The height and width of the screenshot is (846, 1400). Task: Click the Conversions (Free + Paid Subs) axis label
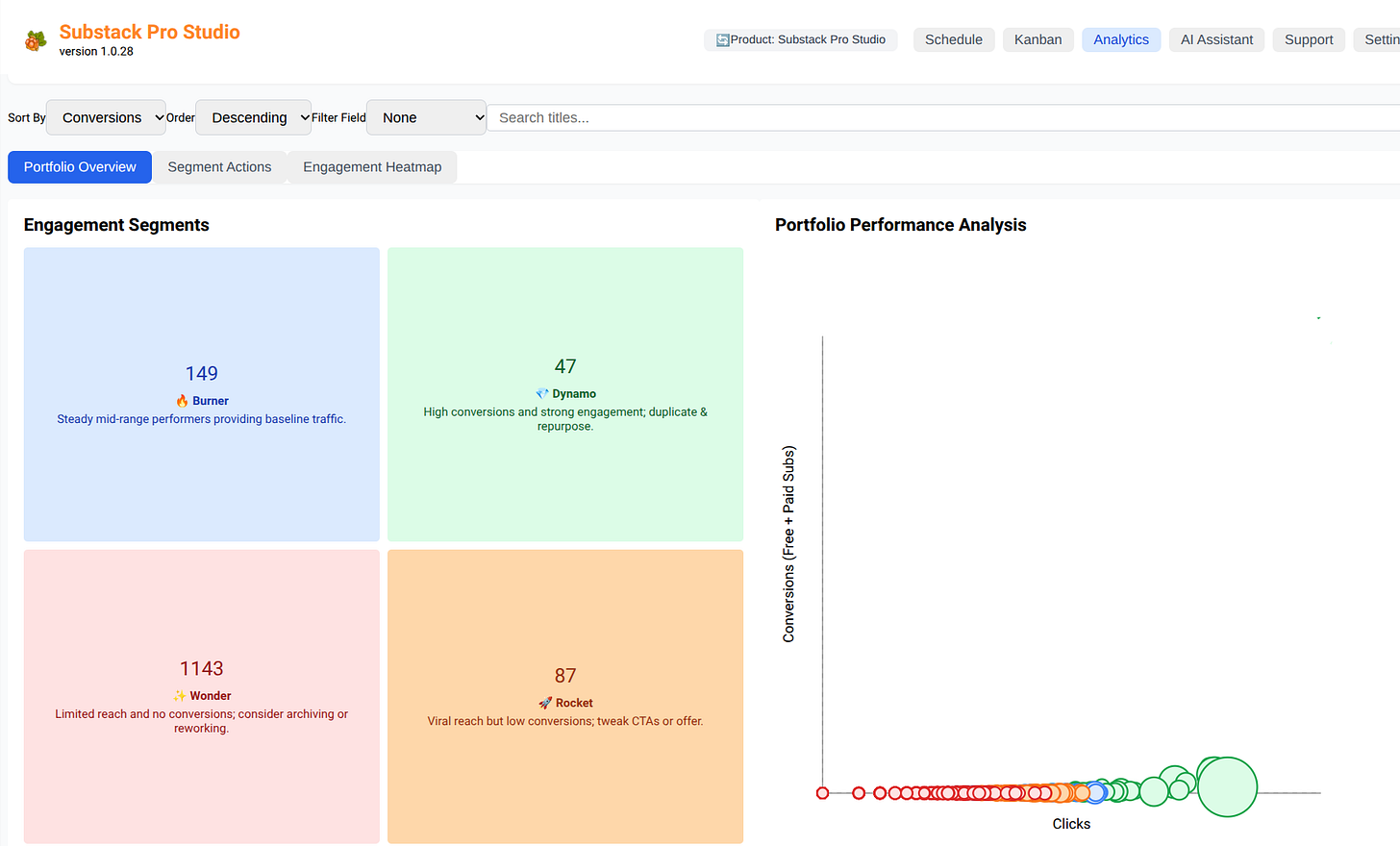tap(788, 544)
